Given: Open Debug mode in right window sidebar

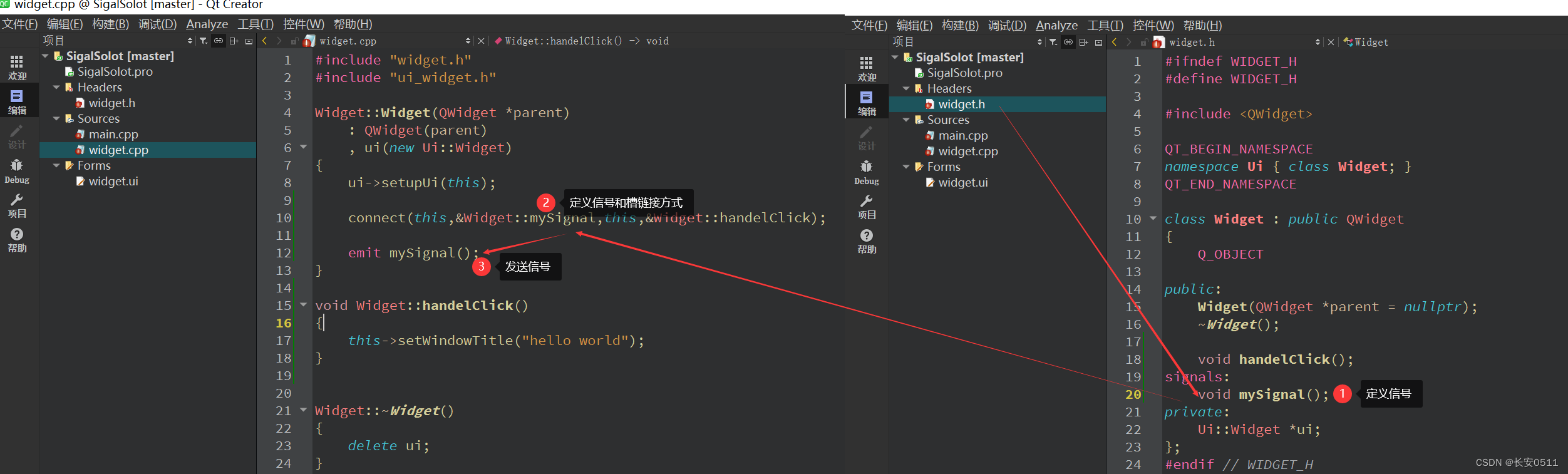Looking at the screenshot, I should (867, 172).
